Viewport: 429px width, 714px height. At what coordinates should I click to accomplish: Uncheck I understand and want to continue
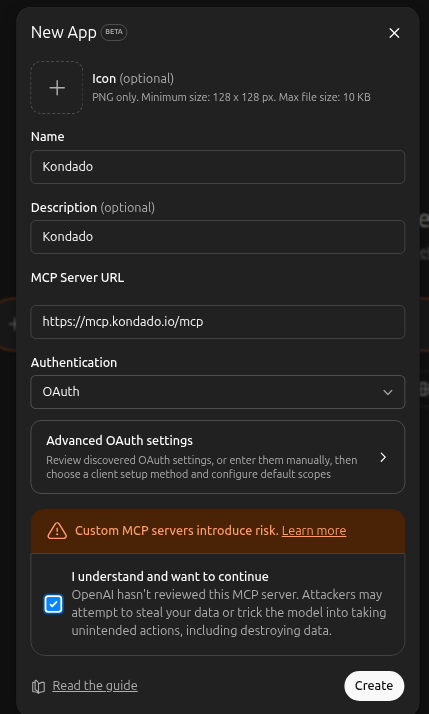pyautogui.click(x=53, y=604)
